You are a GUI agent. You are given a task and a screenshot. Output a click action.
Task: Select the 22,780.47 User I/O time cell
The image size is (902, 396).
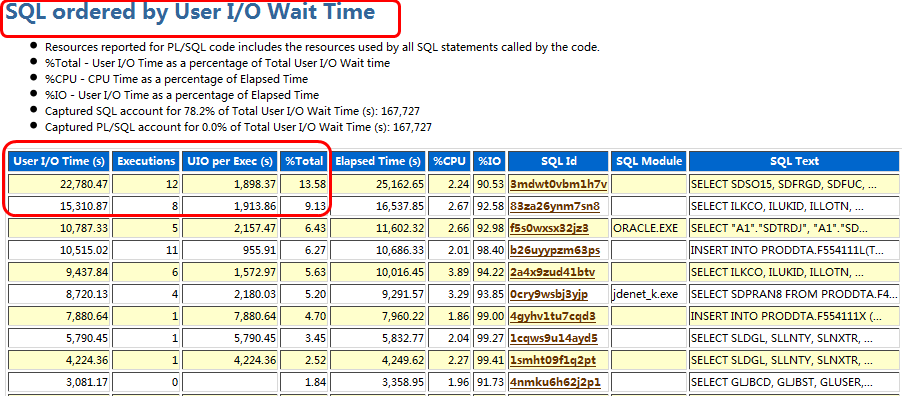pyautogui.click(x=59, y=184)
